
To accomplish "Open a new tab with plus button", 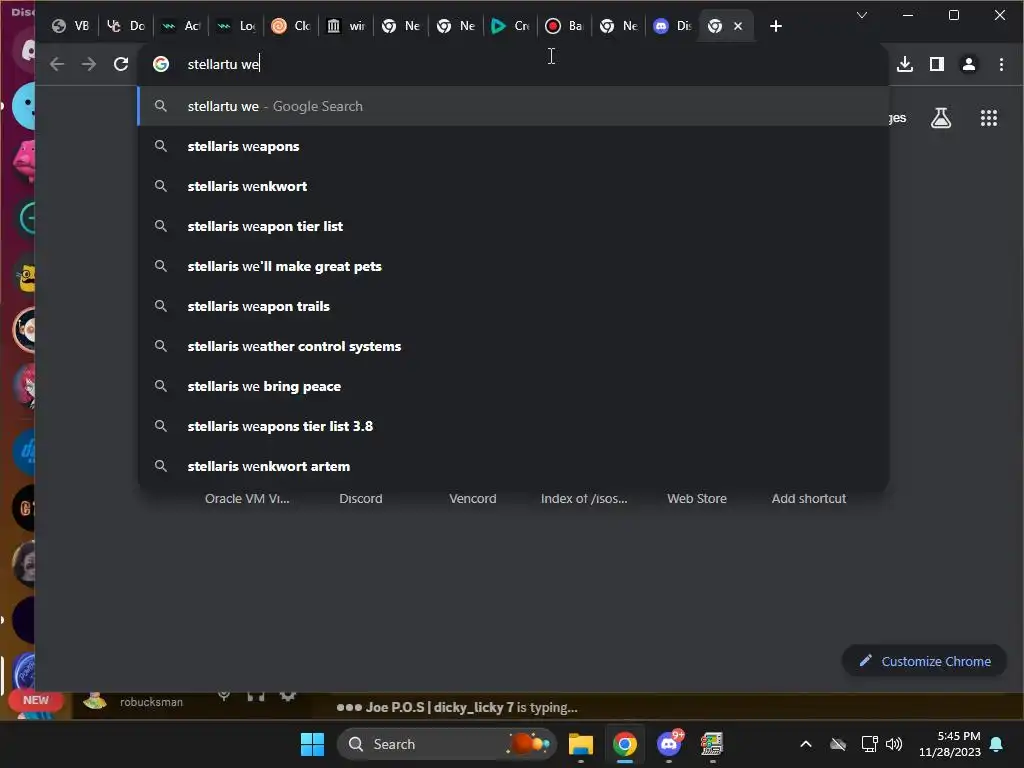I will coord(776,26).
